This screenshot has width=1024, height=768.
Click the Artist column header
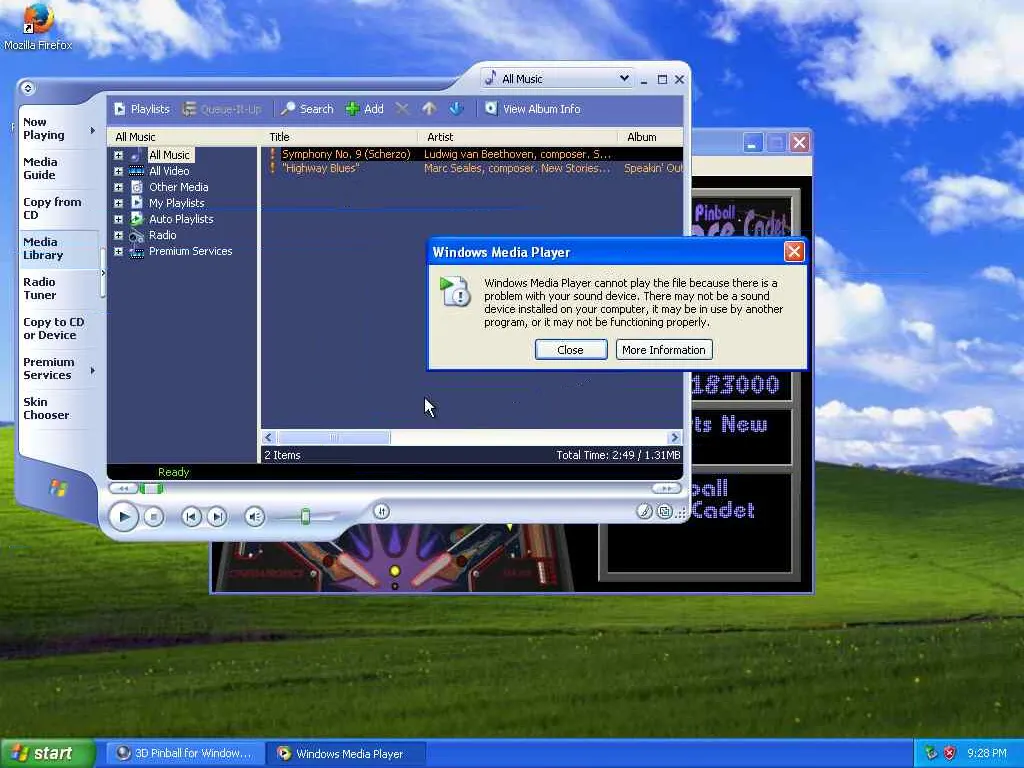pos(518,137)
